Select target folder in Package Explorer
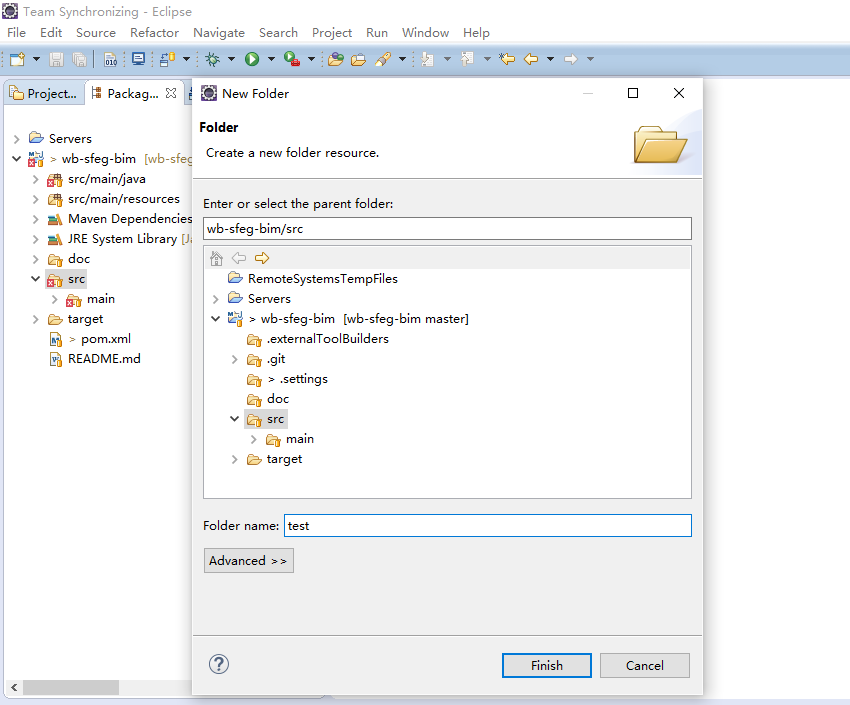Screen dimensions: 850x705 85,319
